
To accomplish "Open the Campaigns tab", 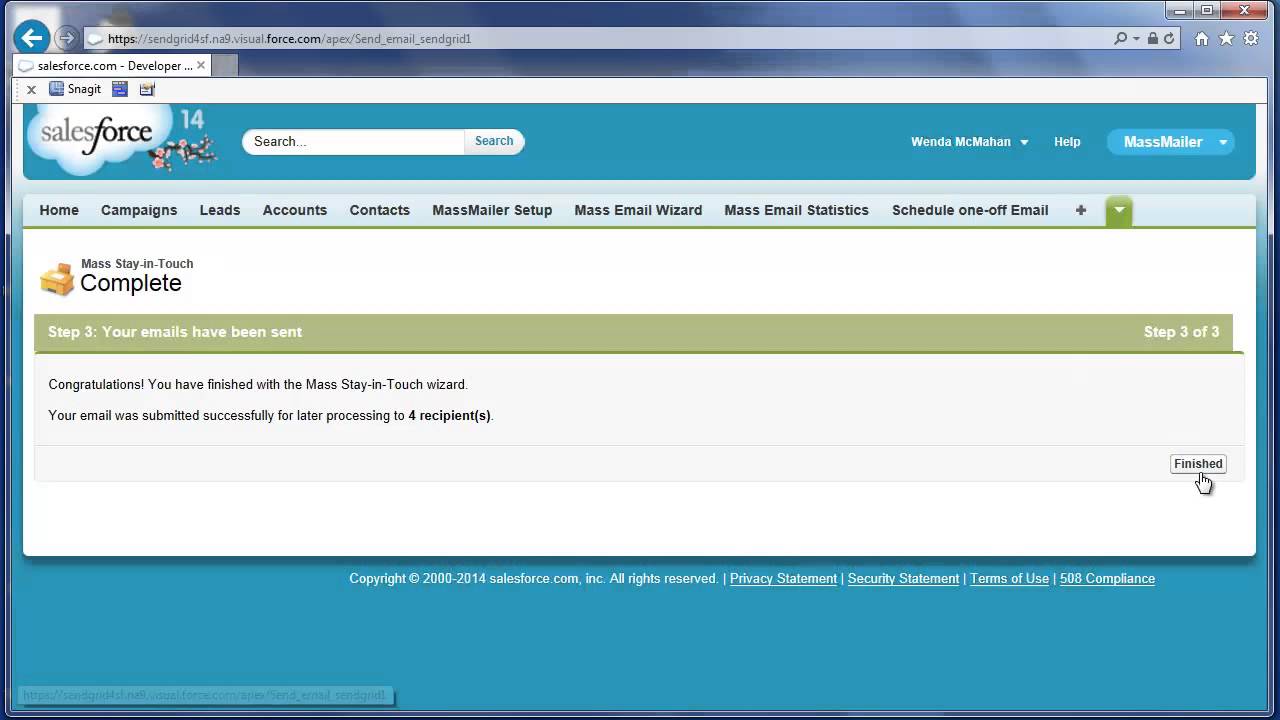I will pos(139,210).
